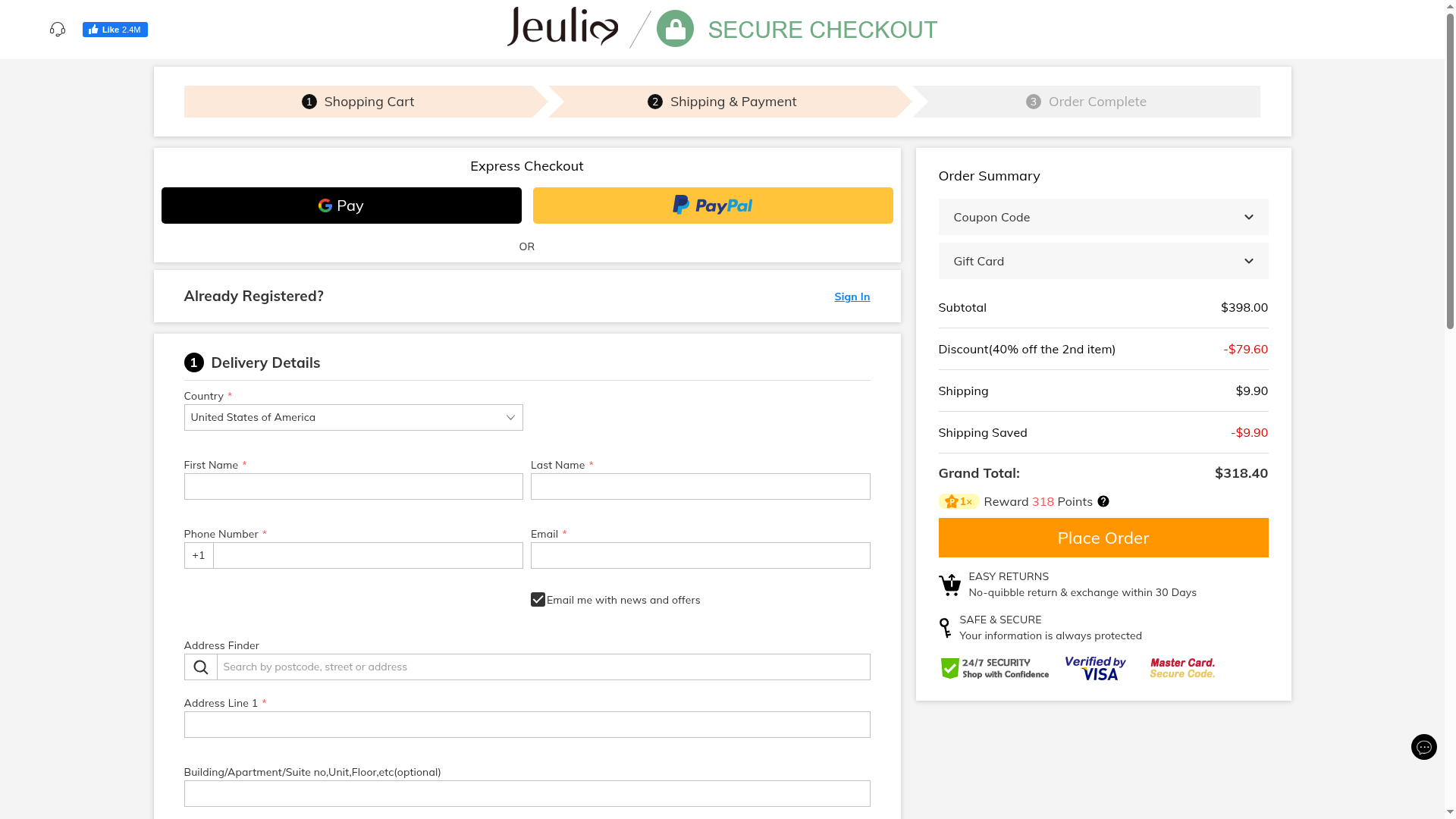The image size is (1456, 819).
Task: Click the First Name input field
Action: click(353, 487)
